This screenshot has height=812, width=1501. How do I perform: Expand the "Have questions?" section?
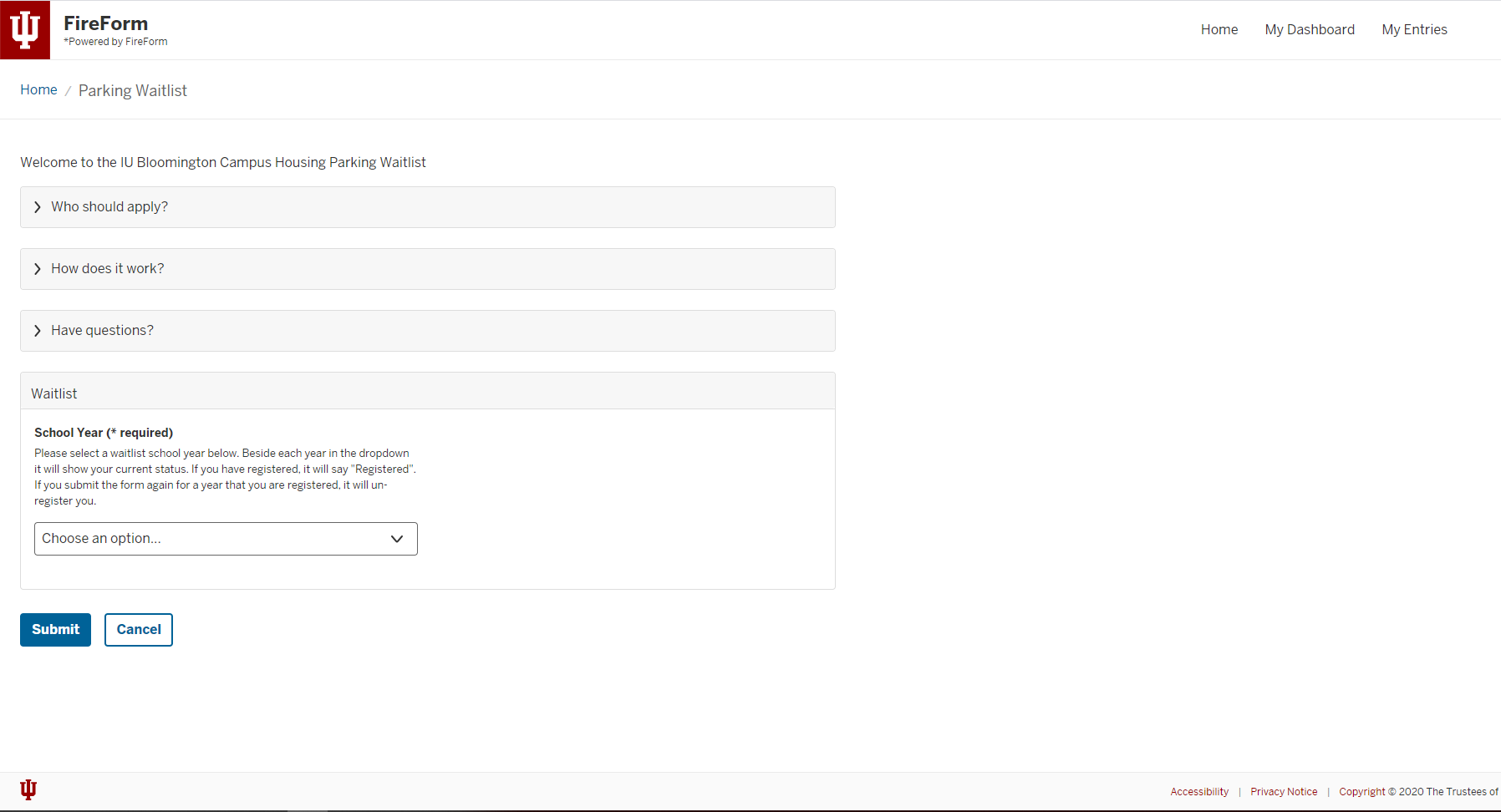point(102,331)
